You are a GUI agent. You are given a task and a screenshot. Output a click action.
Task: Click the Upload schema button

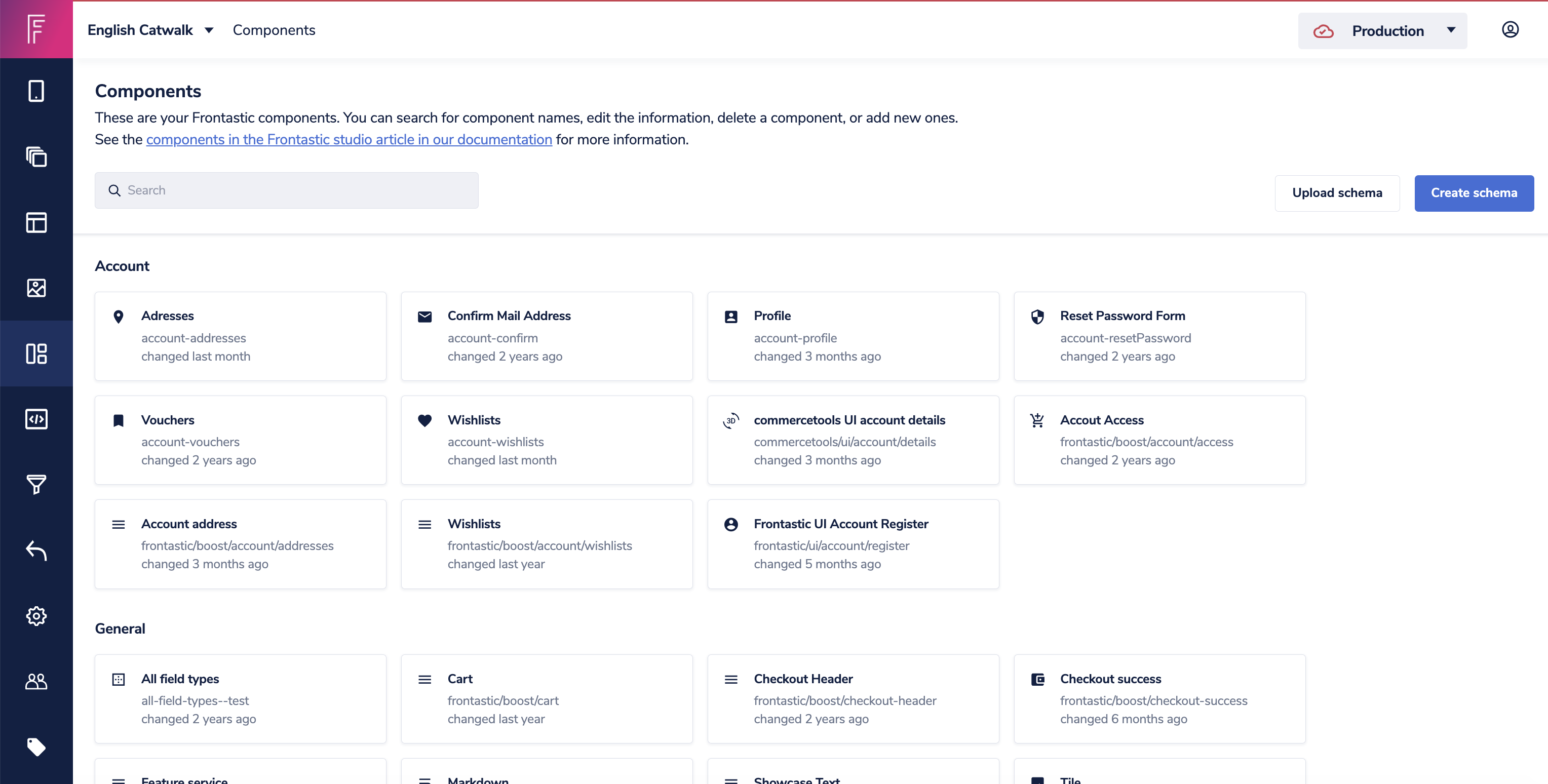click(x=1336, y=193)
